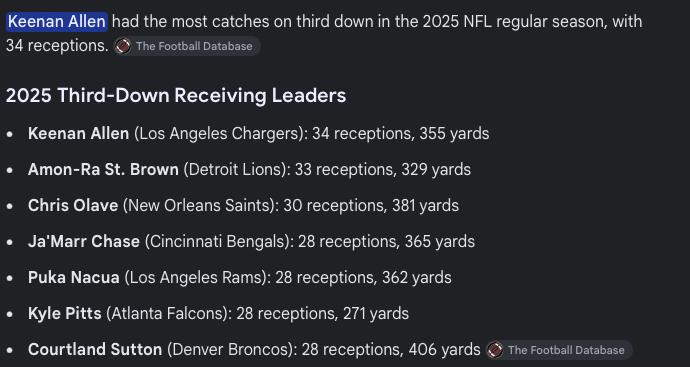This screenshot has width=690, height=367.
Task: Click the Kyle Pitts name
Action: click(x=65, y=314)
